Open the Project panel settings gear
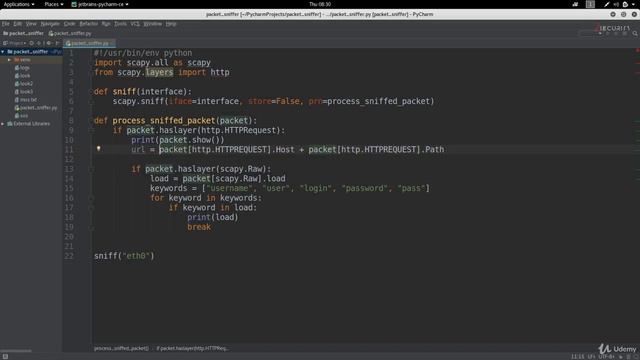The height and width of the screenshot is (360, 640). (49, 43)
